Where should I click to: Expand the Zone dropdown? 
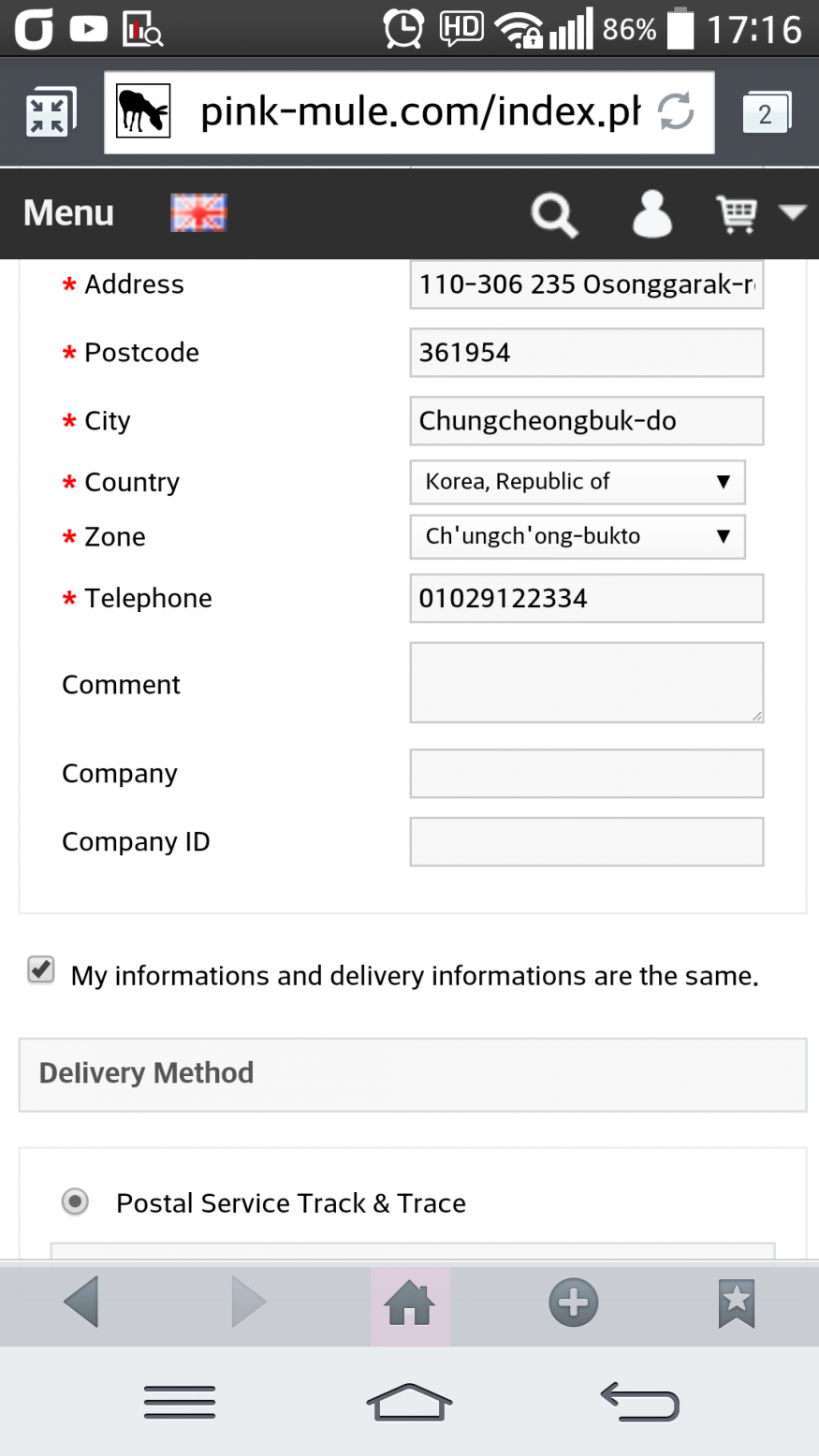[578, 536]
